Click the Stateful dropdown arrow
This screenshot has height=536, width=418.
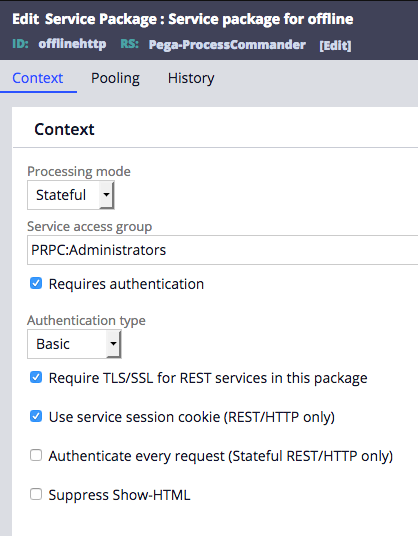pos(106,195)
